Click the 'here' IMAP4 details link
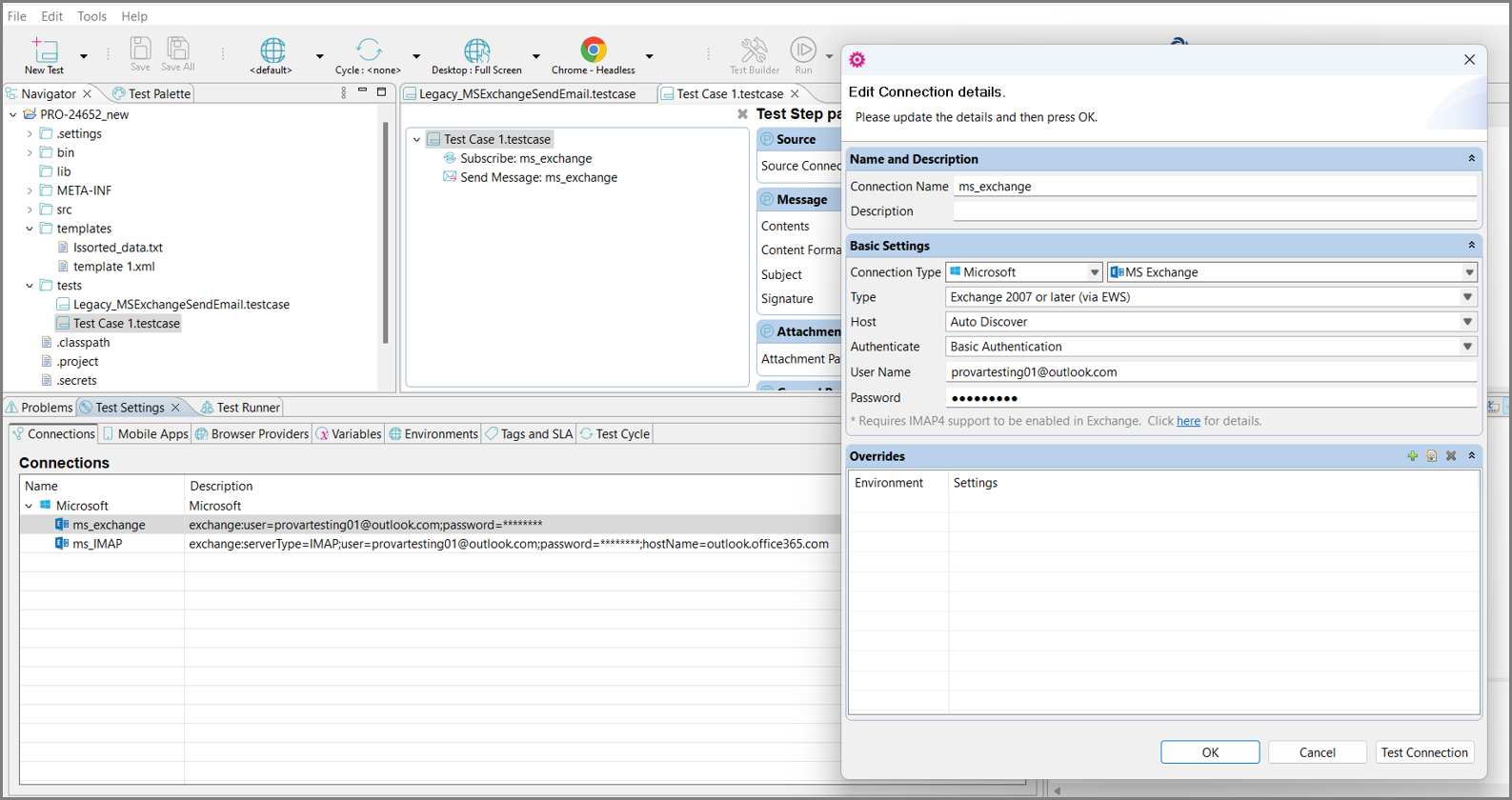The height and width of the screenshot is (800, 1512). pyautogui.click(x=1188, y=421)
